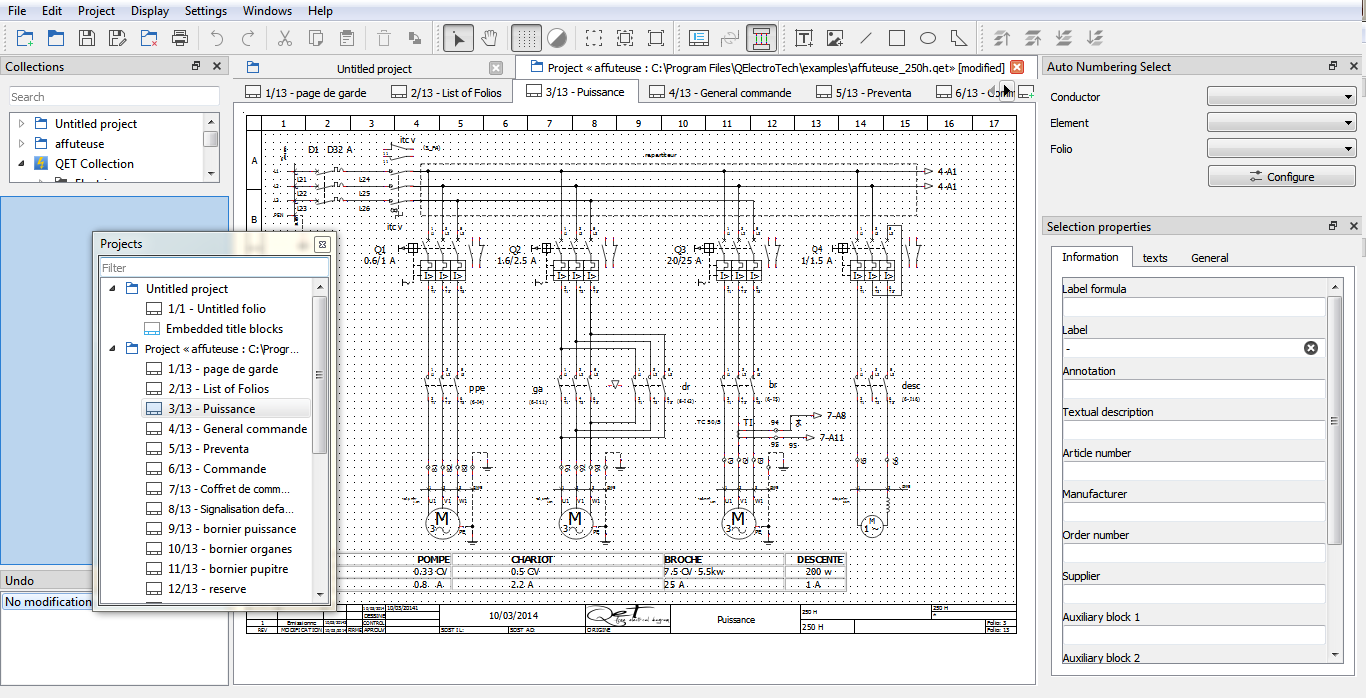Select the Line drawing tool
The height and width of the screenshot is (698, 1366).
(866, 39)
